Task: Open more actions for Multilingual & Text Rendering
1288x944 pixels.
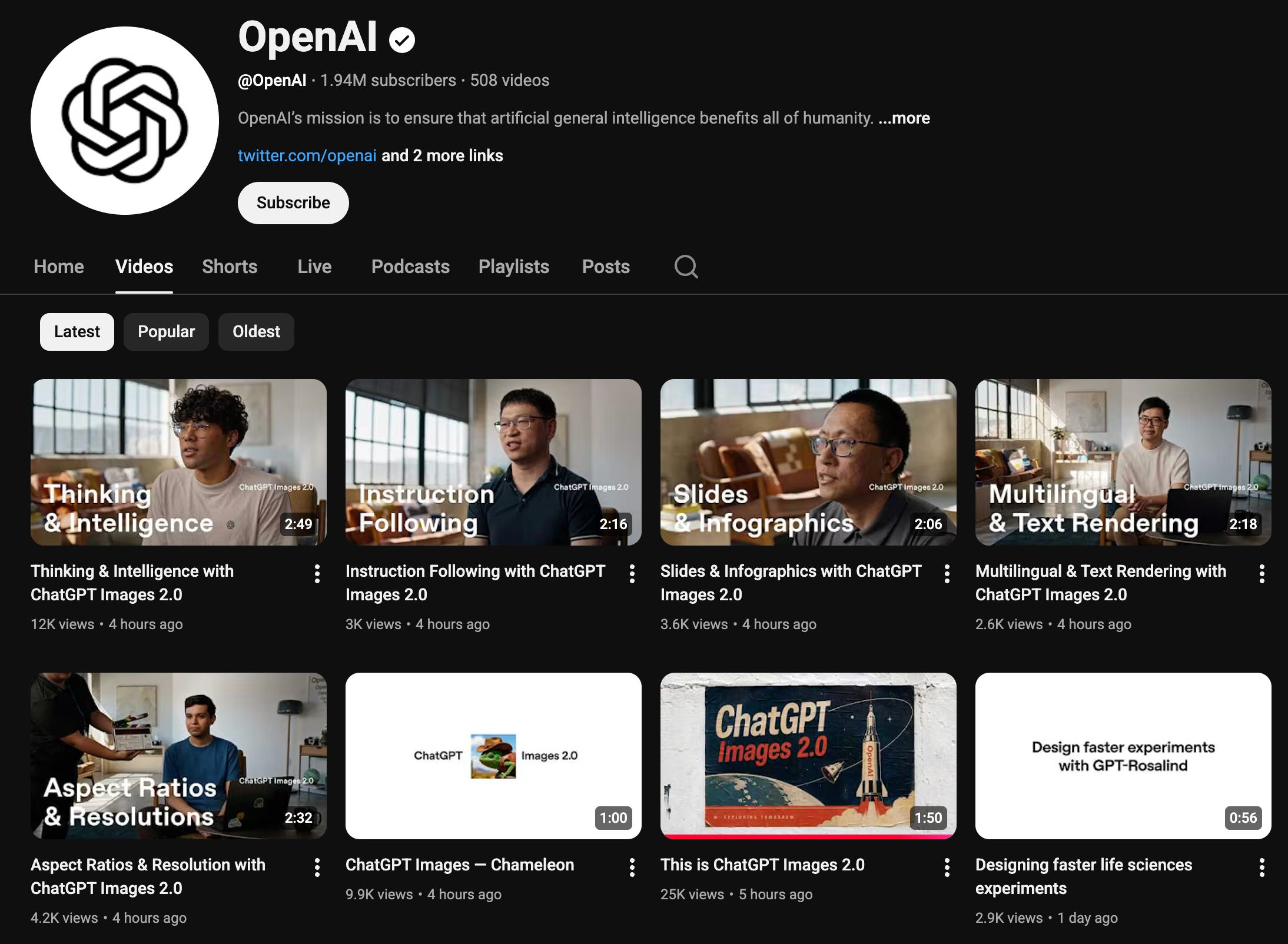Action: coord(1262,574)
